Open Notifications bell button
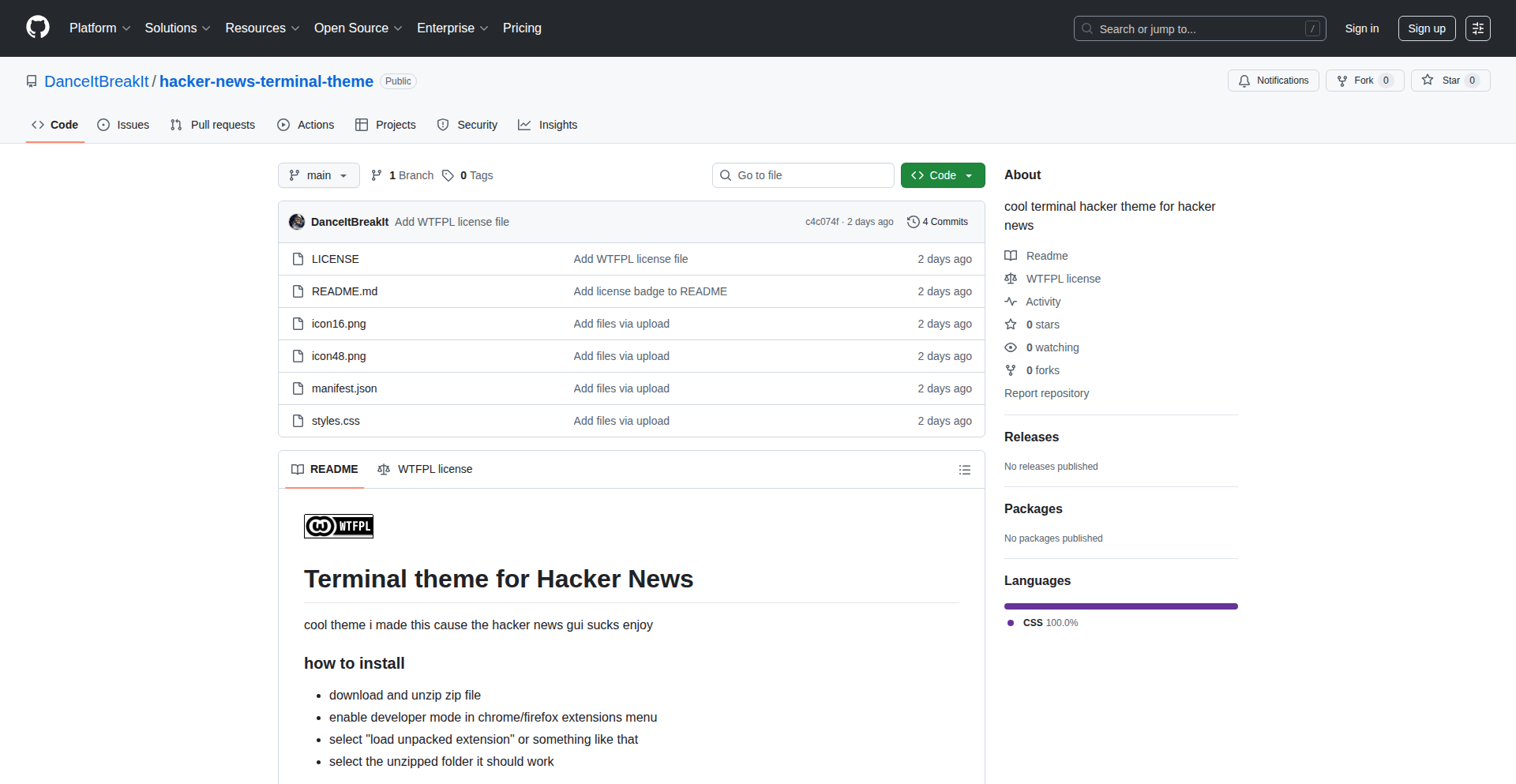1516x784 pixels. [1273, 81]
